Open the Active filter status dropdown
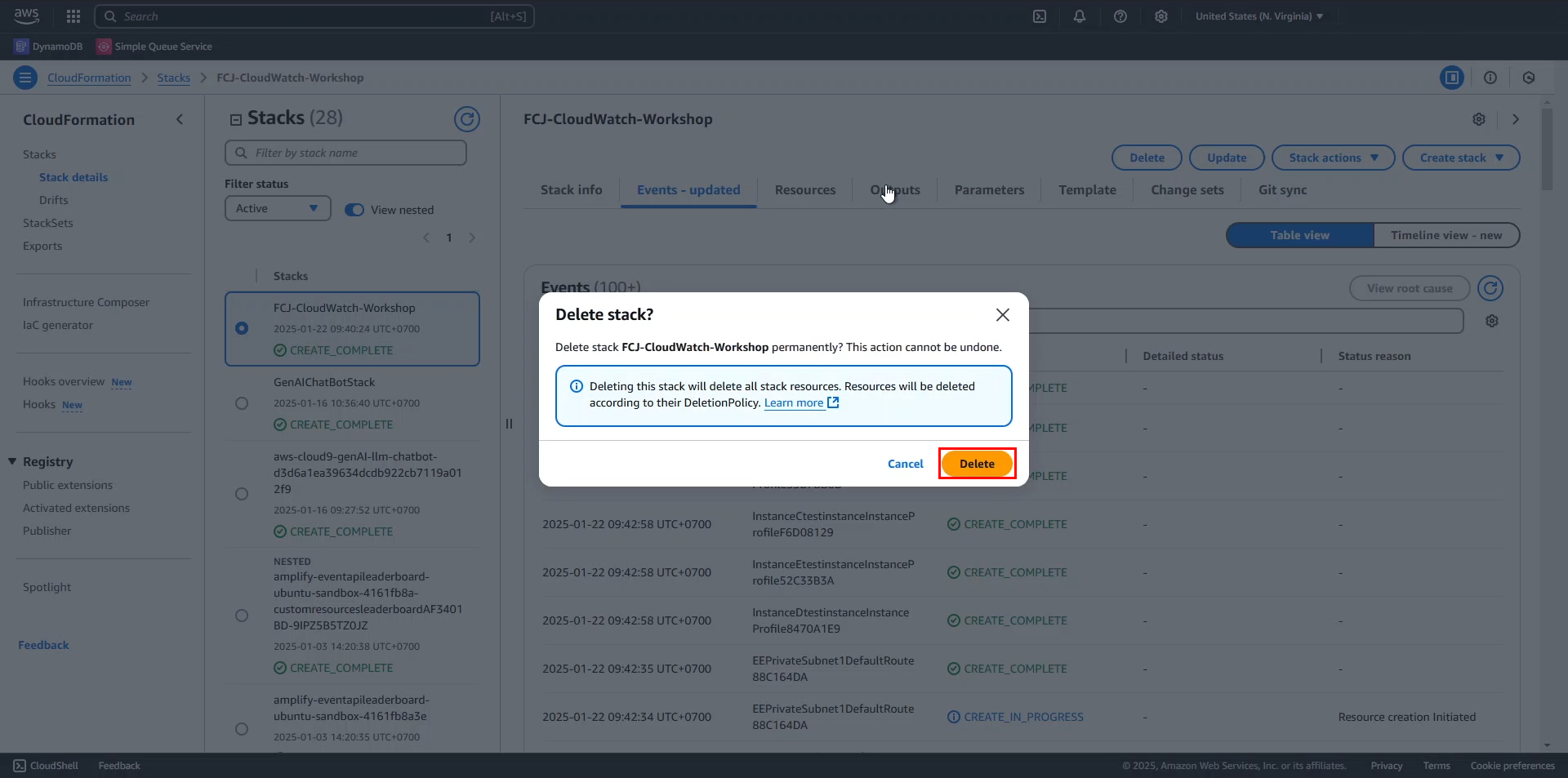Image resolution: width=1568 pixels, height=778 pixels. tap(278, 208)
